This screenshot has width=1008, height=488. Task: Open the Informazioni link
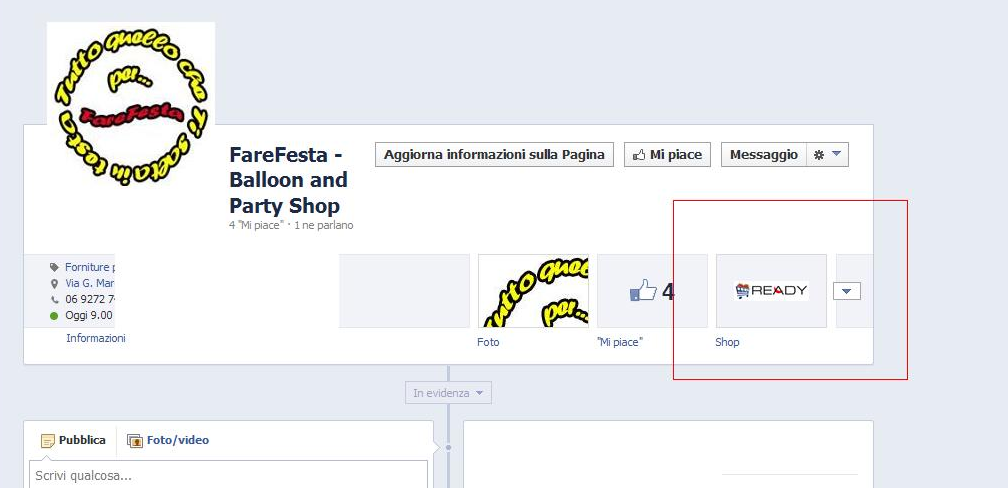96,338
